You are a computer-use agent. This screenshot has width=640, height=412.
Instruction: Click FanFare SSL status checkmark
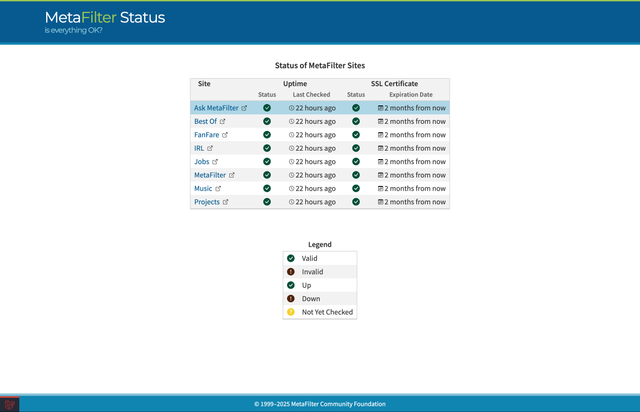click(356, 135)
